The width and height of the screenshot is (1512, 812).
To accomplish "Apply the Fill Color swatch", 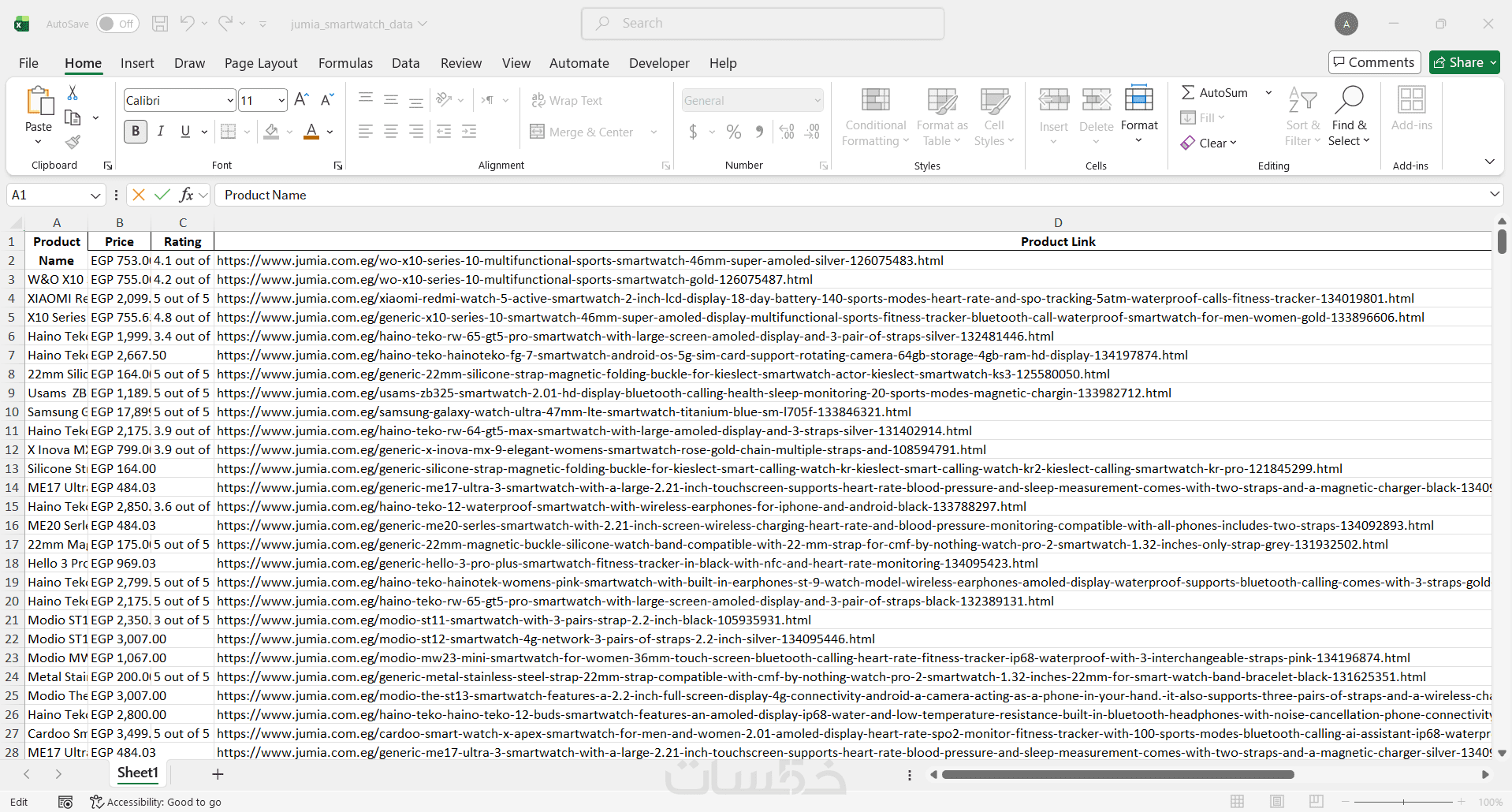I will pyautogui.click(x=271, y=132).
